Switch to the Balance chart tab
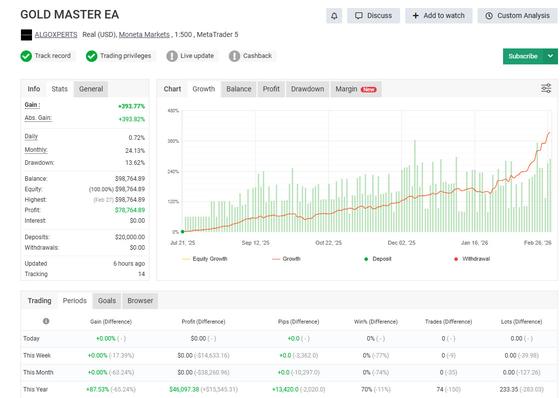Image resolution: width=560 pixels, height=398 pixels. pos(239,89)
